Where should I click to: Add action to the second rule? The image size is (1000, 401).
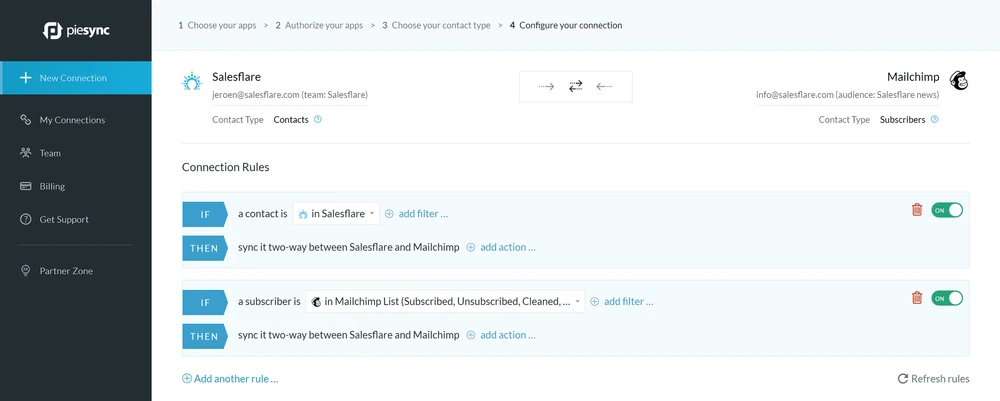coord(501,335)
